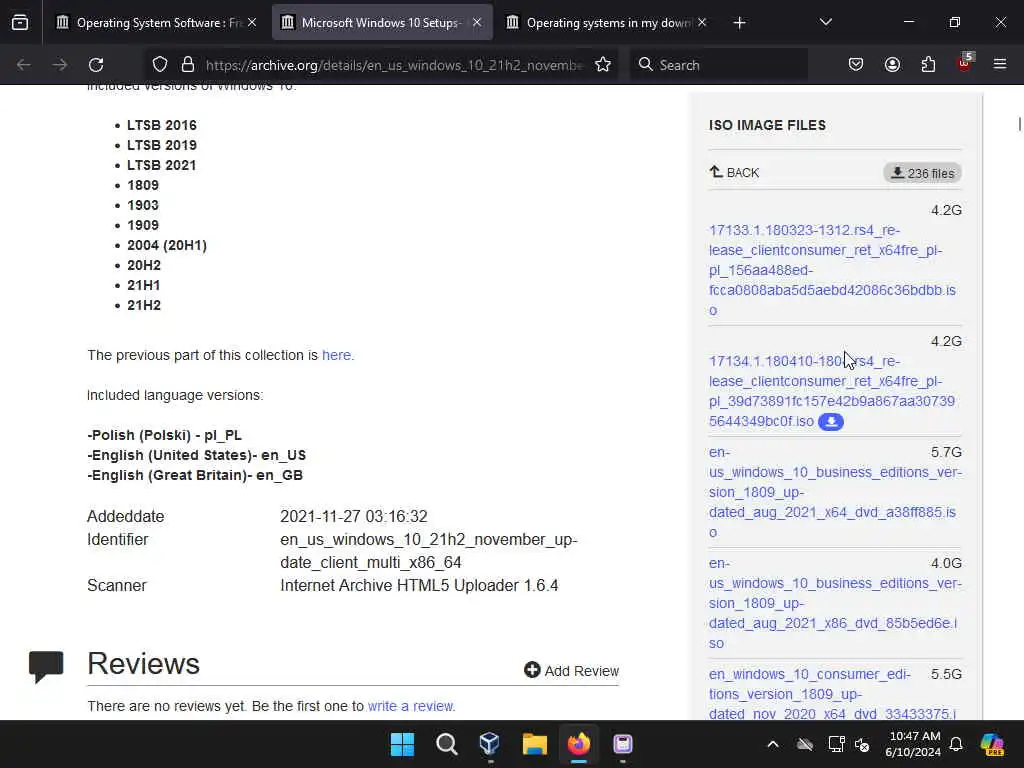
Task: Click the ISO IMAGE FILES heading
Action: [x=767, y=125]
